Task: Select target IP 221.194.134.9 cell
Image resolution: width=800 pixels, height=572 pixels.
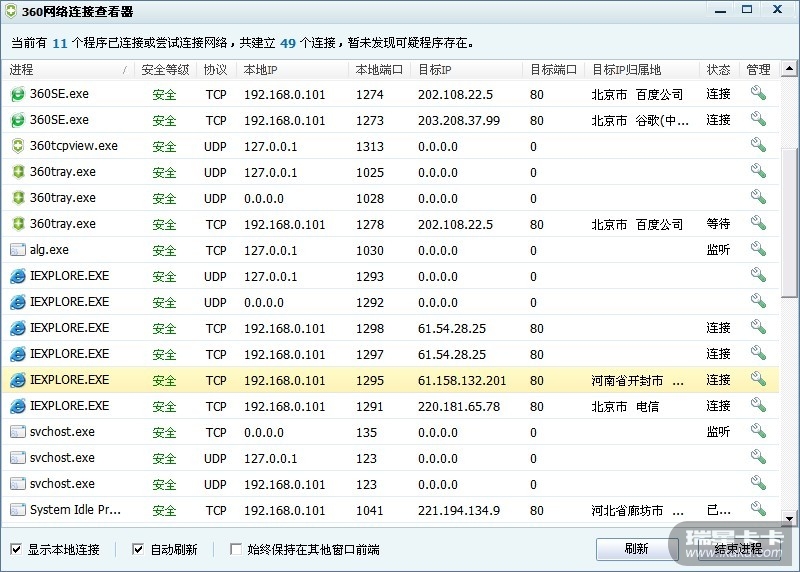Action: click(x=459, y=511)
